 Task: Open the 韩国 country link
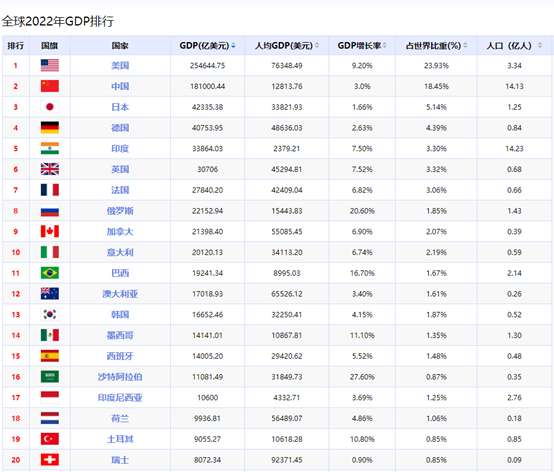120,315
